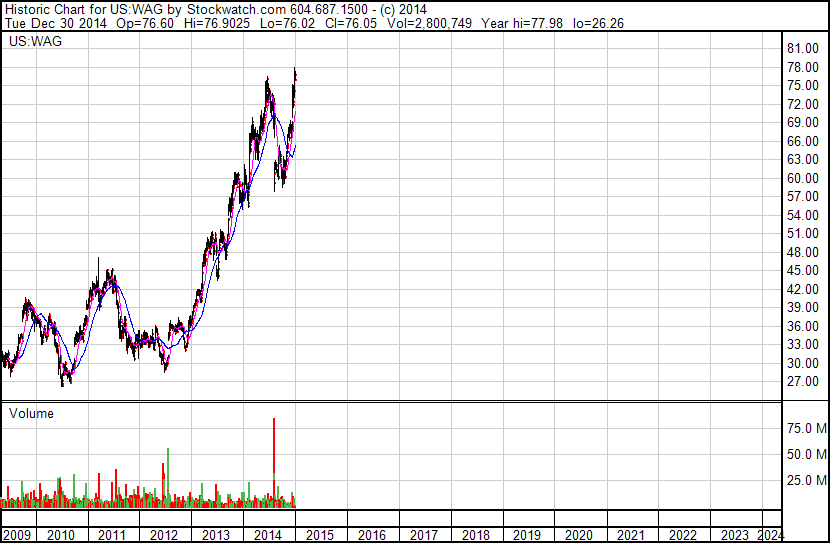Select the 2011 year label
This screenshot has height=543, width=830.
(x=112, y=535)
